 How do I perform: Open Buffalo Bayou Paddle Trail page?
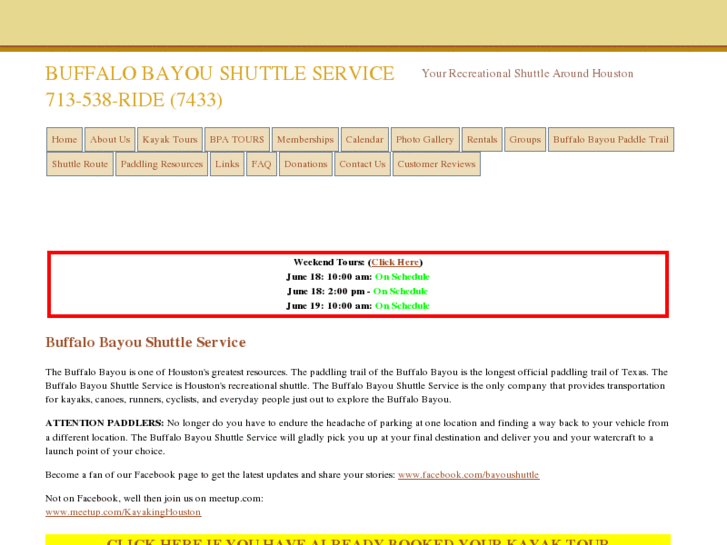pyautogui.click(x=611, y=140)
